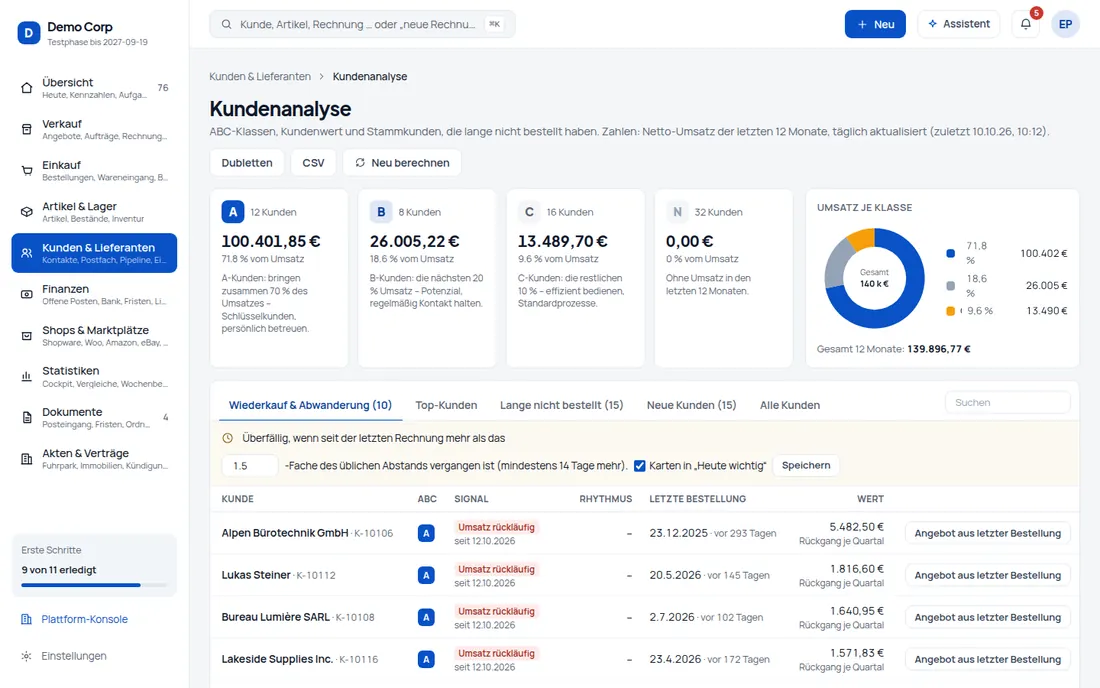Click the Kunden & Lieferanten people icon
Screen dimensions: 1100x688
27,253
